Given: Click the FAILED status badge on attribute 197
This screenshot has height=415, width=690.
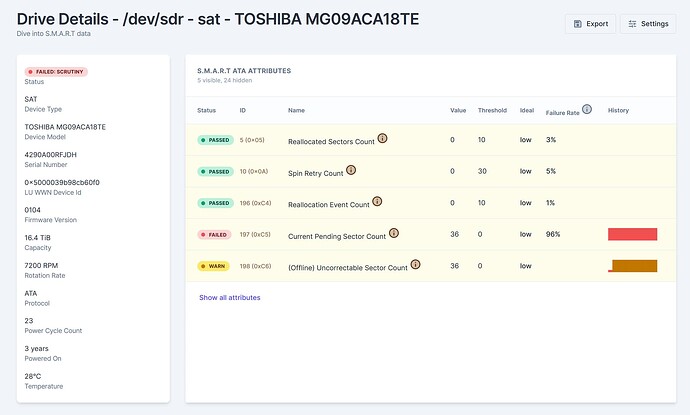Looking at the screenshot, I should click(x=215, y=235).
